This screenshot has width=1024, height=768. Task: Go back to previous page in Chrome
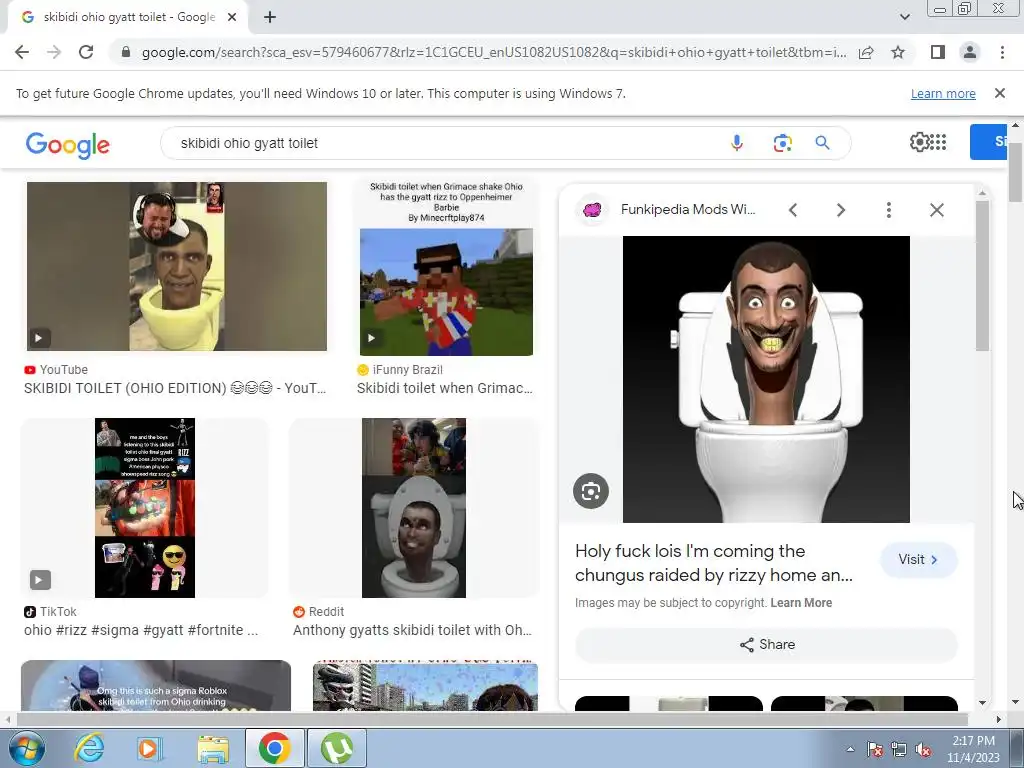tap(22, 52)
